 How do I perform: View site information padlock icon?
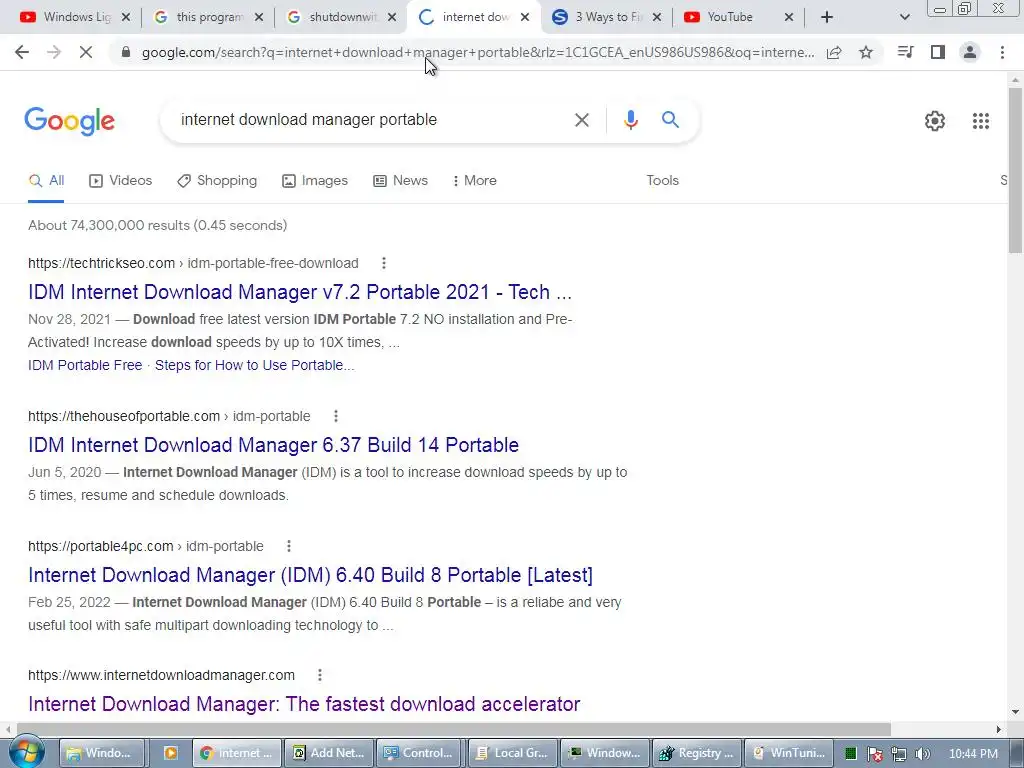(x=126, y=52)
